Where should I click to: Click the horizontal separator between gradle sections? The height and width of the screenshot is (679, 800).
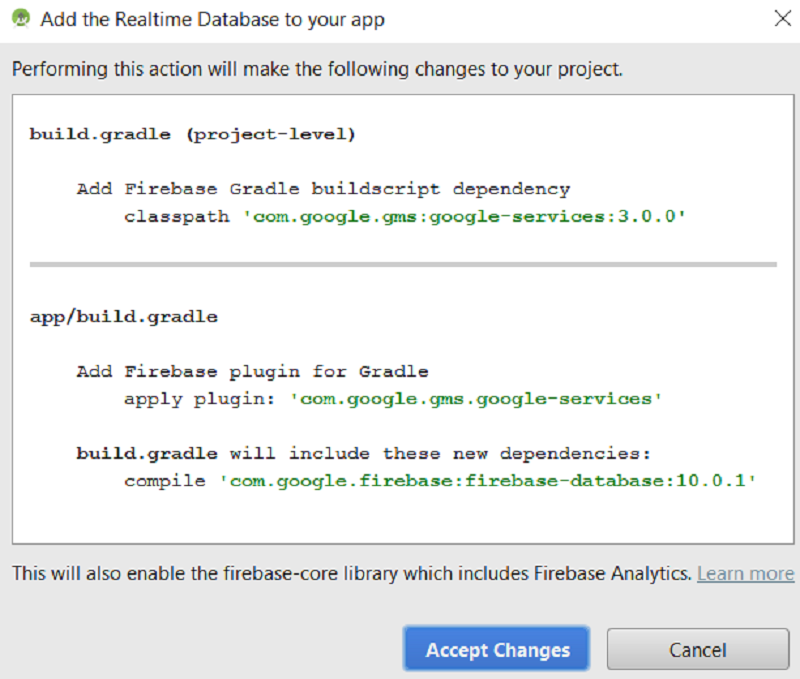(x=403, y=264)
